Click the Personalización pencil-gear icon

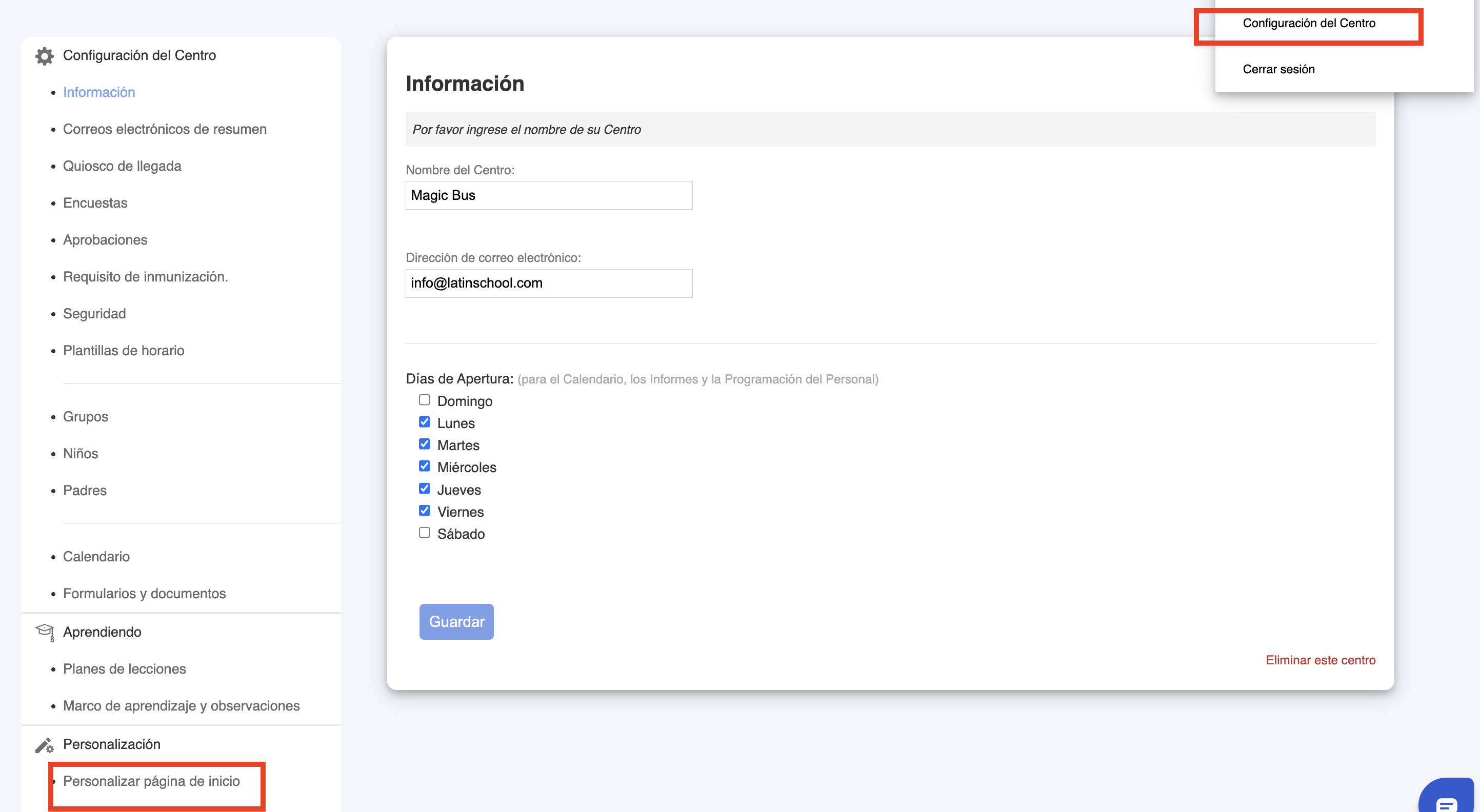click(44, 745)
